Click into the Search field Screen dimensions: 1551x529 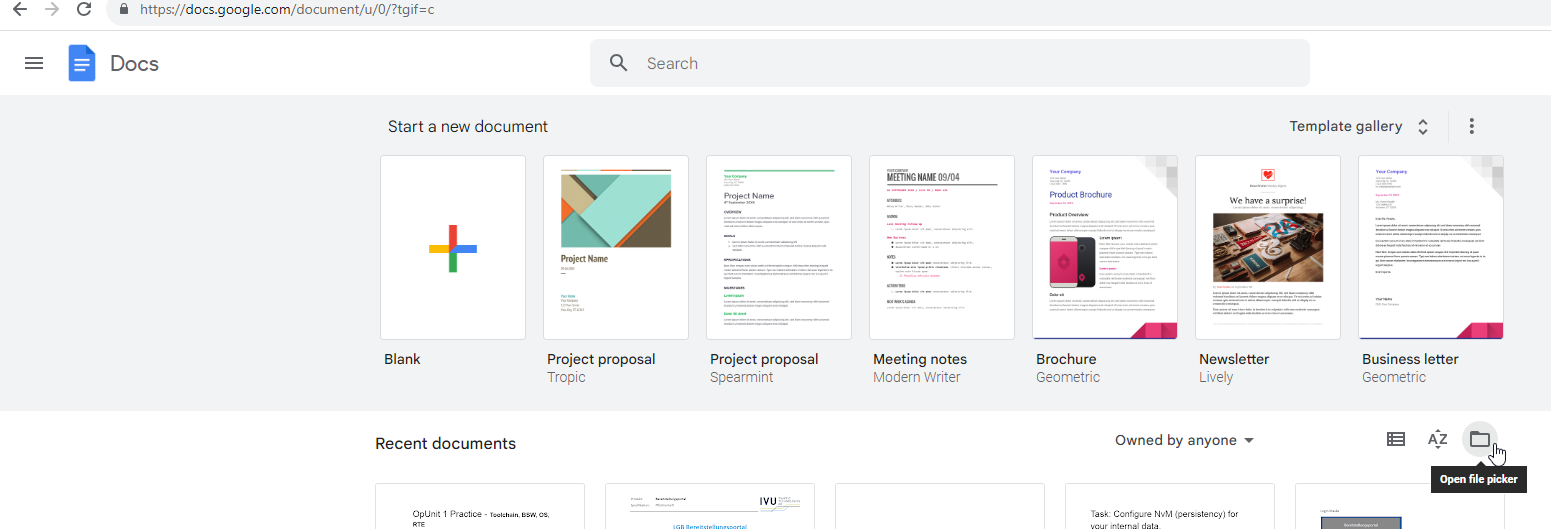pyautogui.click(x=950, y=63)
